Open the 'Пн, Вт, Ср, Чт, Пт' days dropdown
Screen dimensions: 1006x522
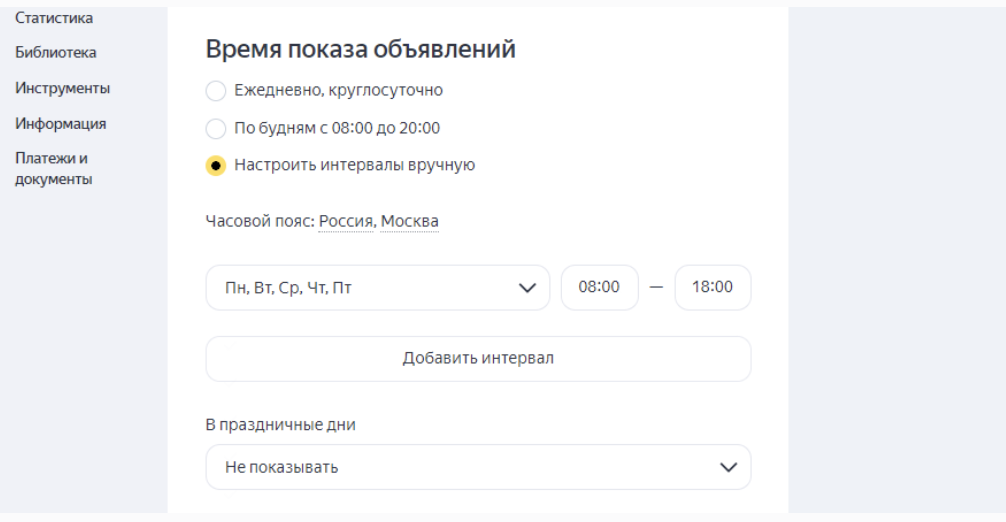[378, 287]
